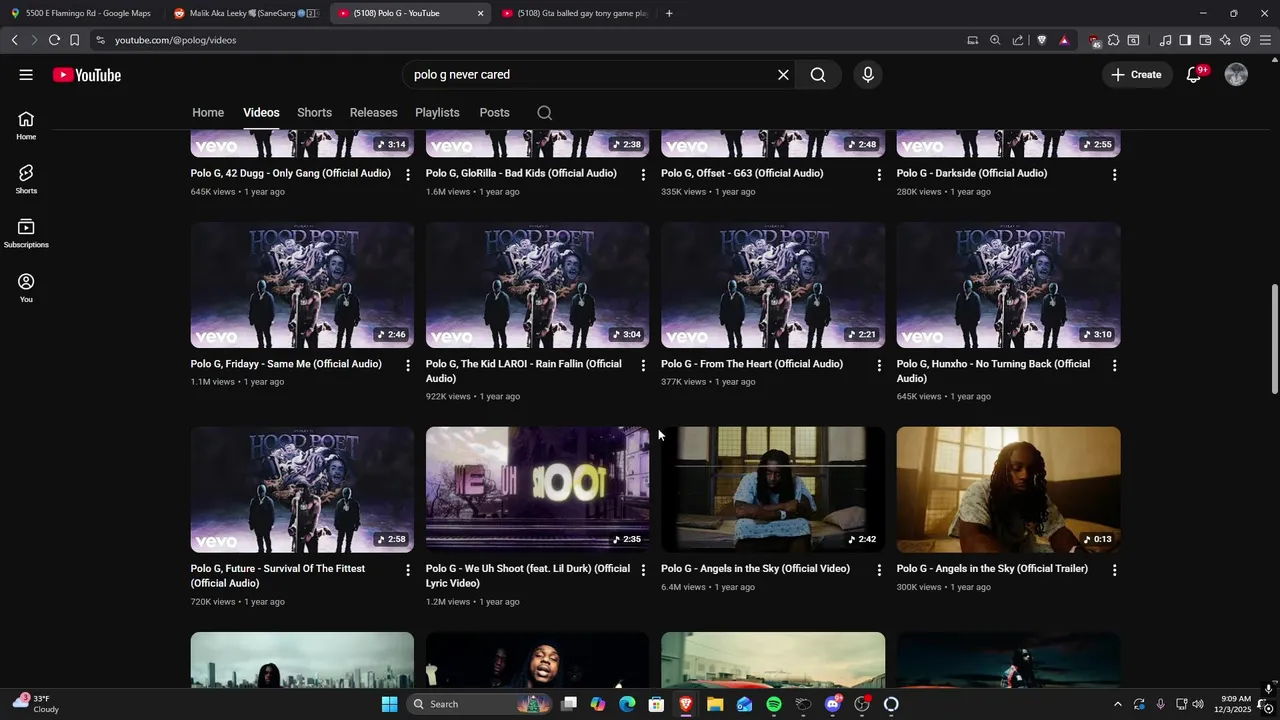
Task: Open Subscriptions in the left sidebar
Action: 26,234
